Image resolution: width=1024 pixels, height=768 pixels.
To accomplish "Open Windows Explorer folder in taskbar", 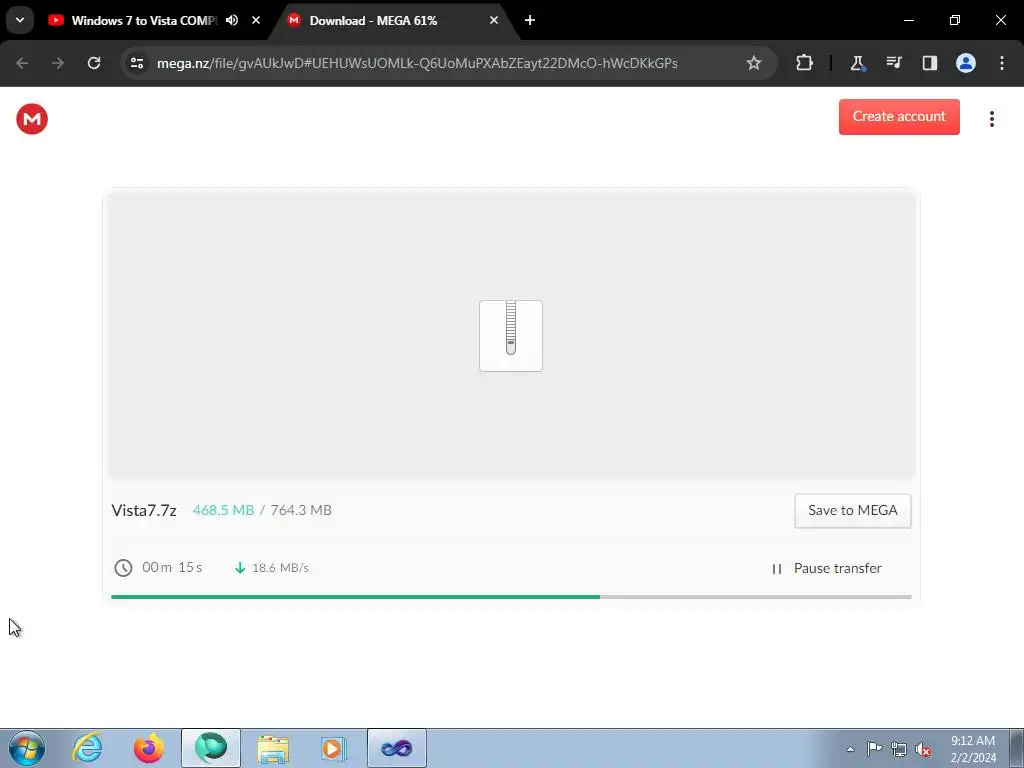I will [x=273, y=749].
